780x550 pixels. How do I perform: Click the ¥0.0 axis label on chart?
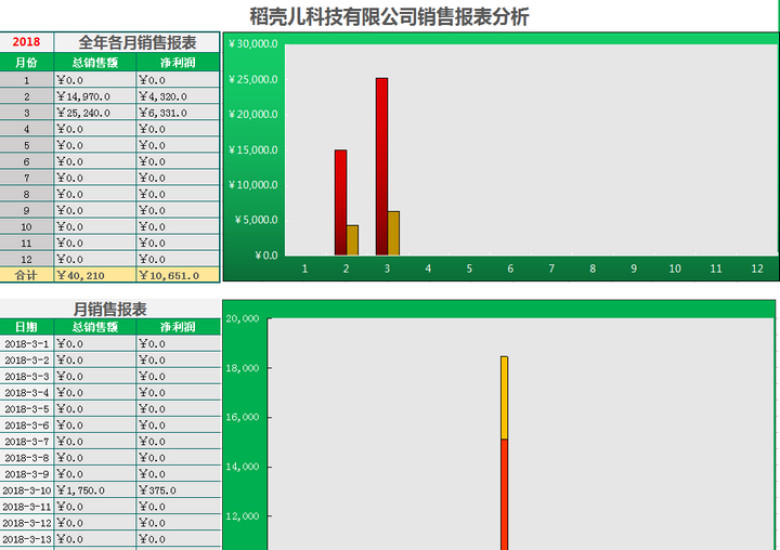pyautogui.click(x=266, y=255)
